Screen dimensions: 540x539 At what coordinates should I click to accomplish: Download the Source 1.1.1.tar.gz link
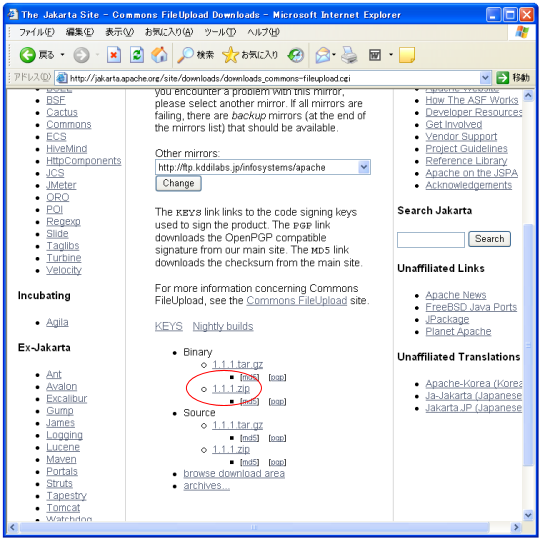pos(238,425)
